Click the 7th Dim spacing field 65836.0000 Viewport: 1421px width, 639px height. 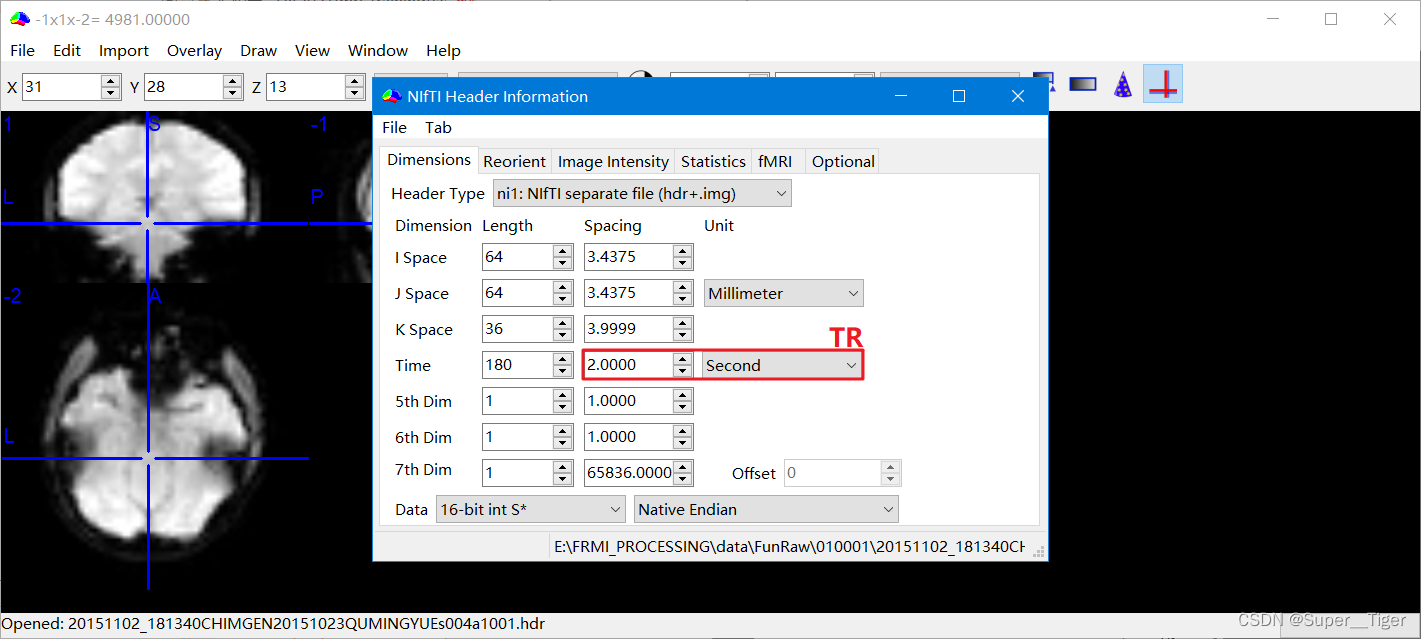pyautogui.click(x=628, y=473)
